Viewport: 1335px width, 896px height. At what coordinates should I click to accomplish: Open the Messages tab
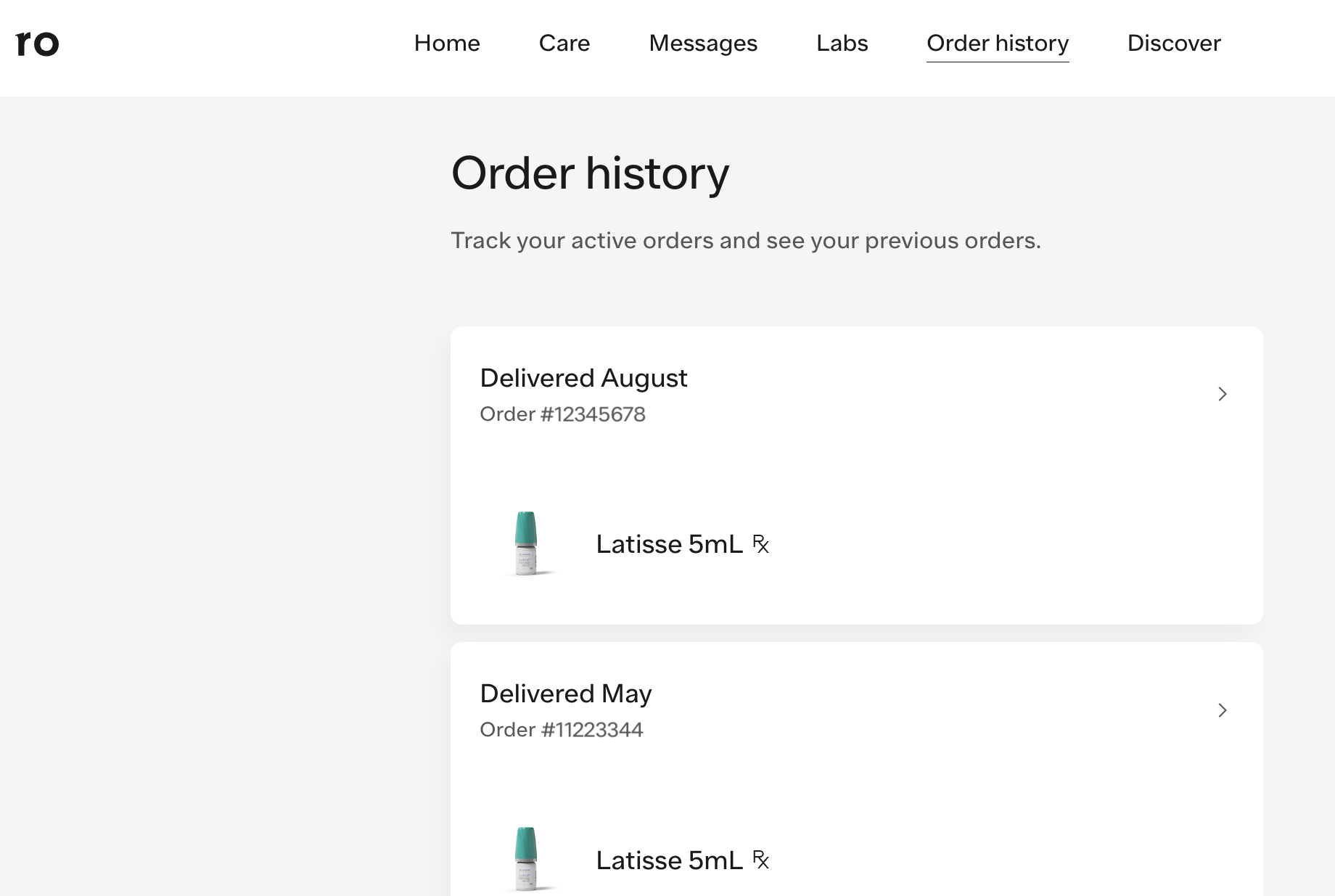(x=703, y=44)
